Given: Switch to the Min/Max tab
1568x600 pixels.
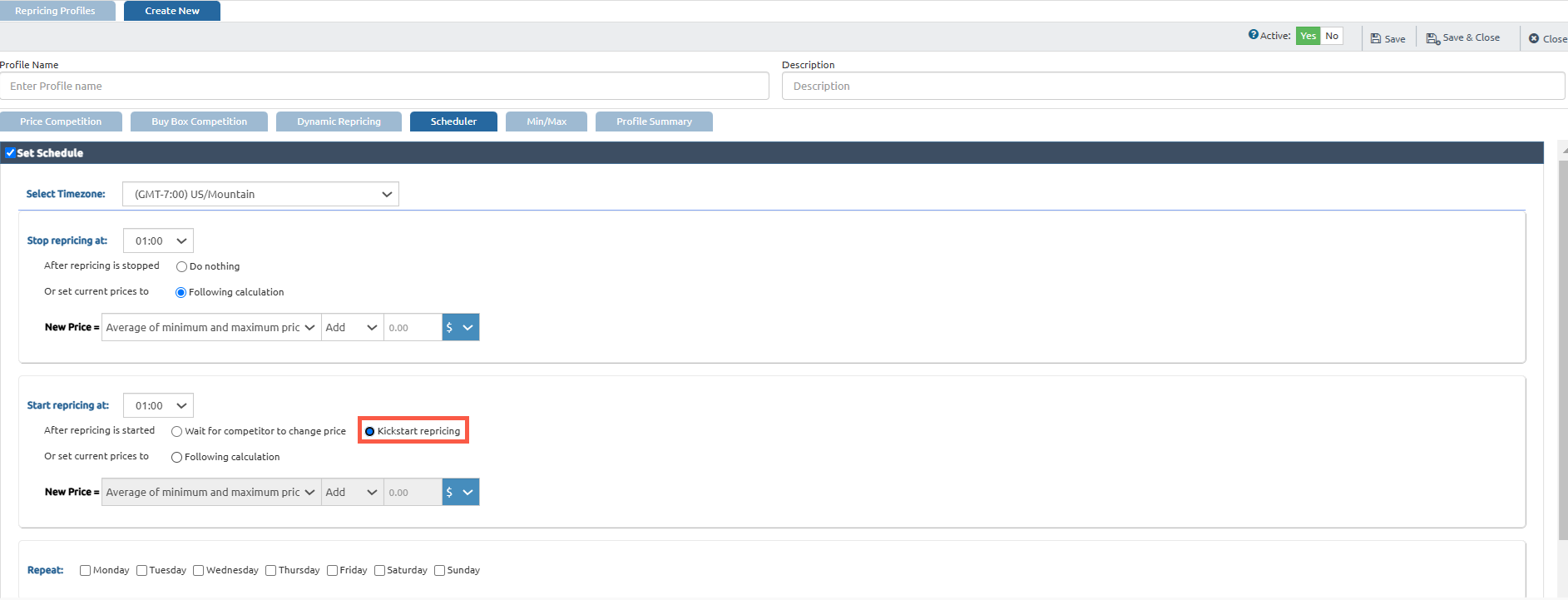Looking at the screenshot, I should tap(546, 121).
